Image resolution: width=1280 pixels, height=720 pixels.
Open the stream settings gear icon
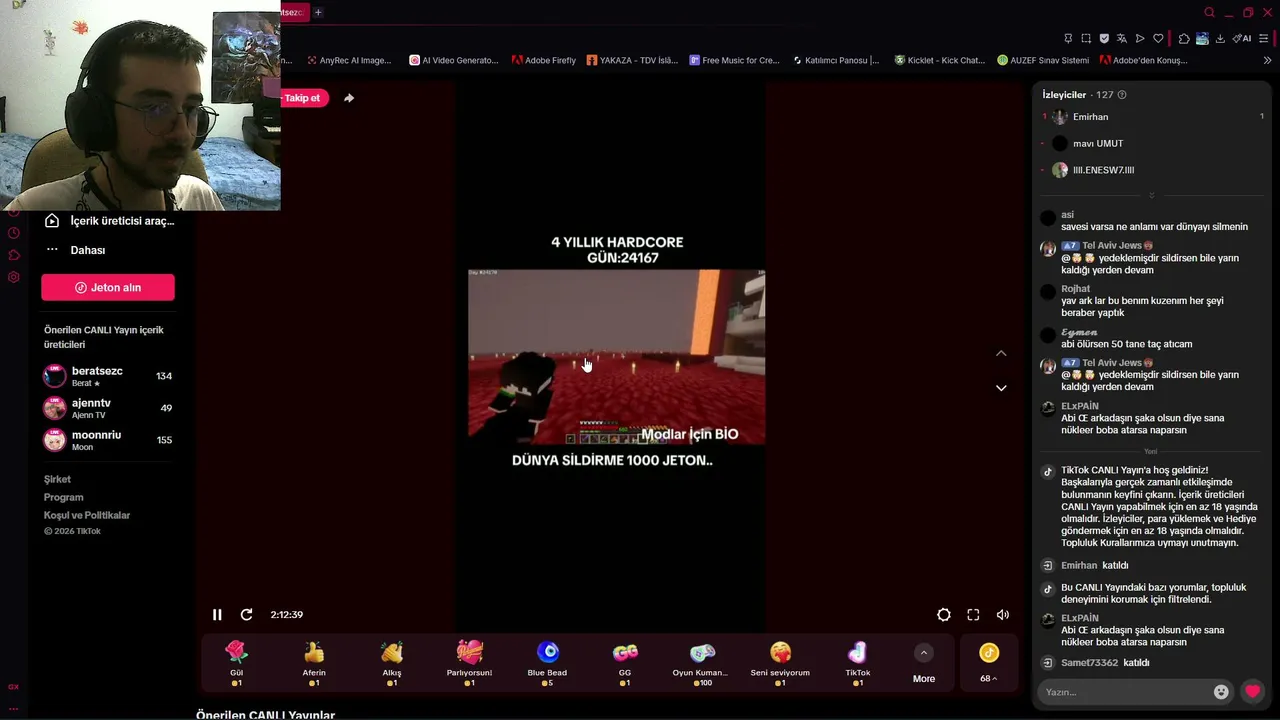[x=944, y=615]
